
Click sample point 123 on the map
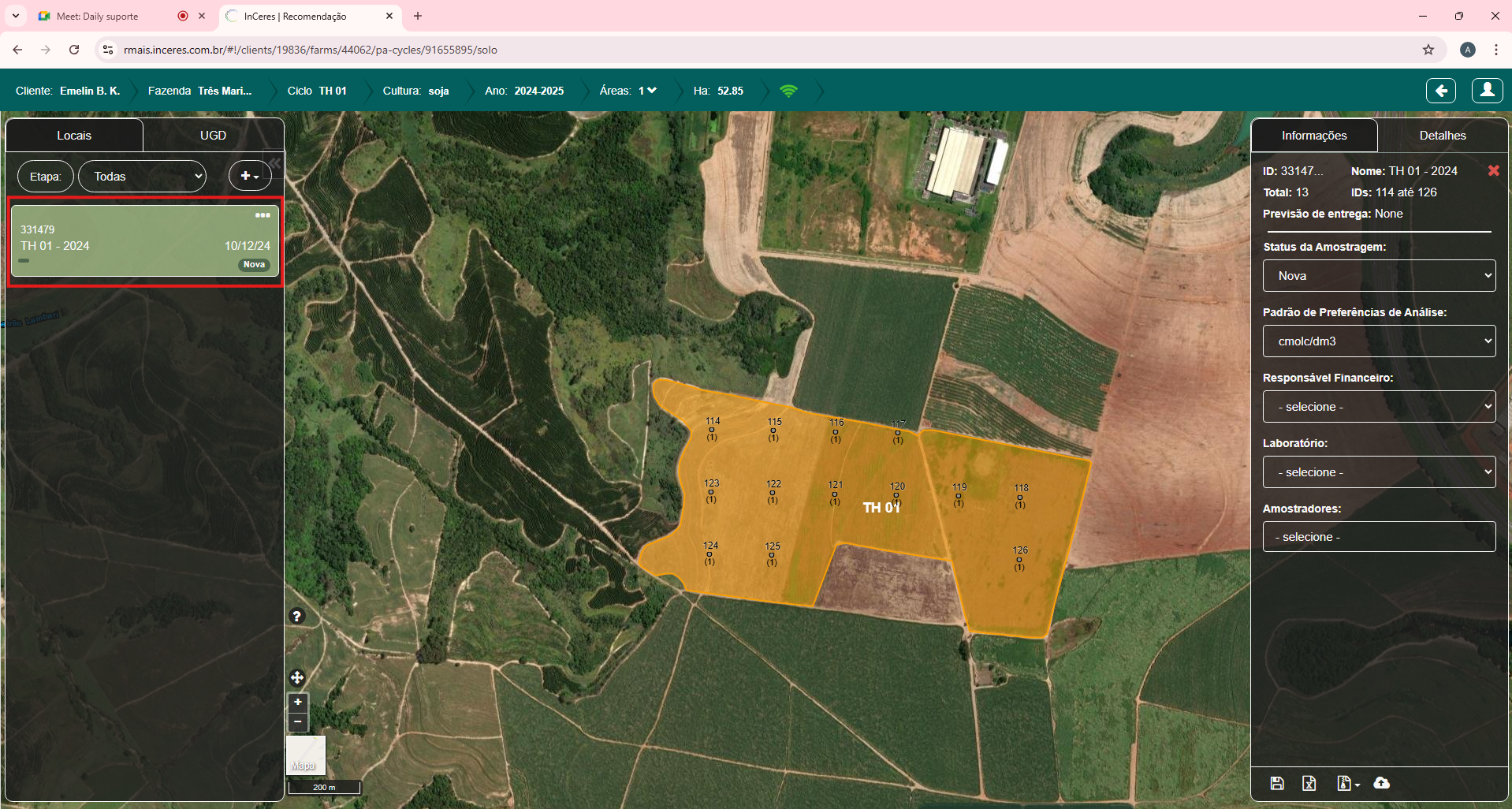711,492
